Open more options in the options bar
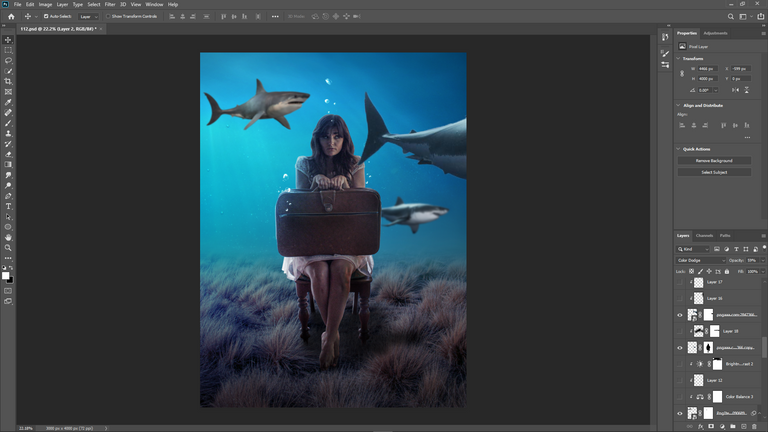The height and width of the screenshot is (432, 768). click(275, 16)
